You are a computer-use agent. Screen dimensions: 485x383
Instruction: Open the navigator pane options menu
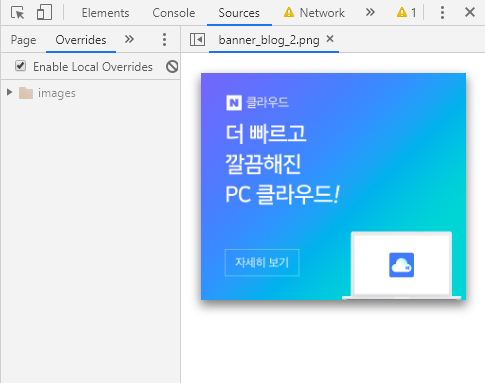[x=164, y=40]
